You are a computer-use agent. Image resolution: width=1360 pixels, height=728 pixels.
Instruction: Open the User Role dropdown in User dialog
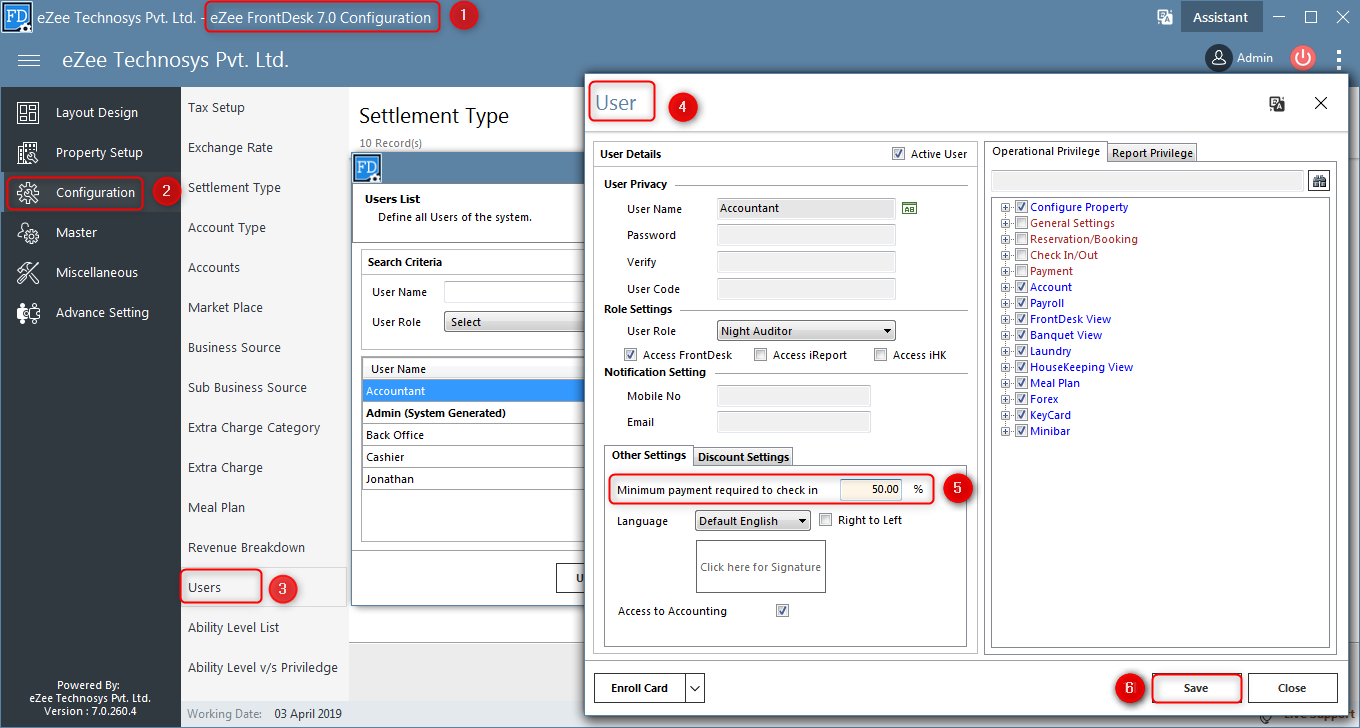click(x=806, y=331)
